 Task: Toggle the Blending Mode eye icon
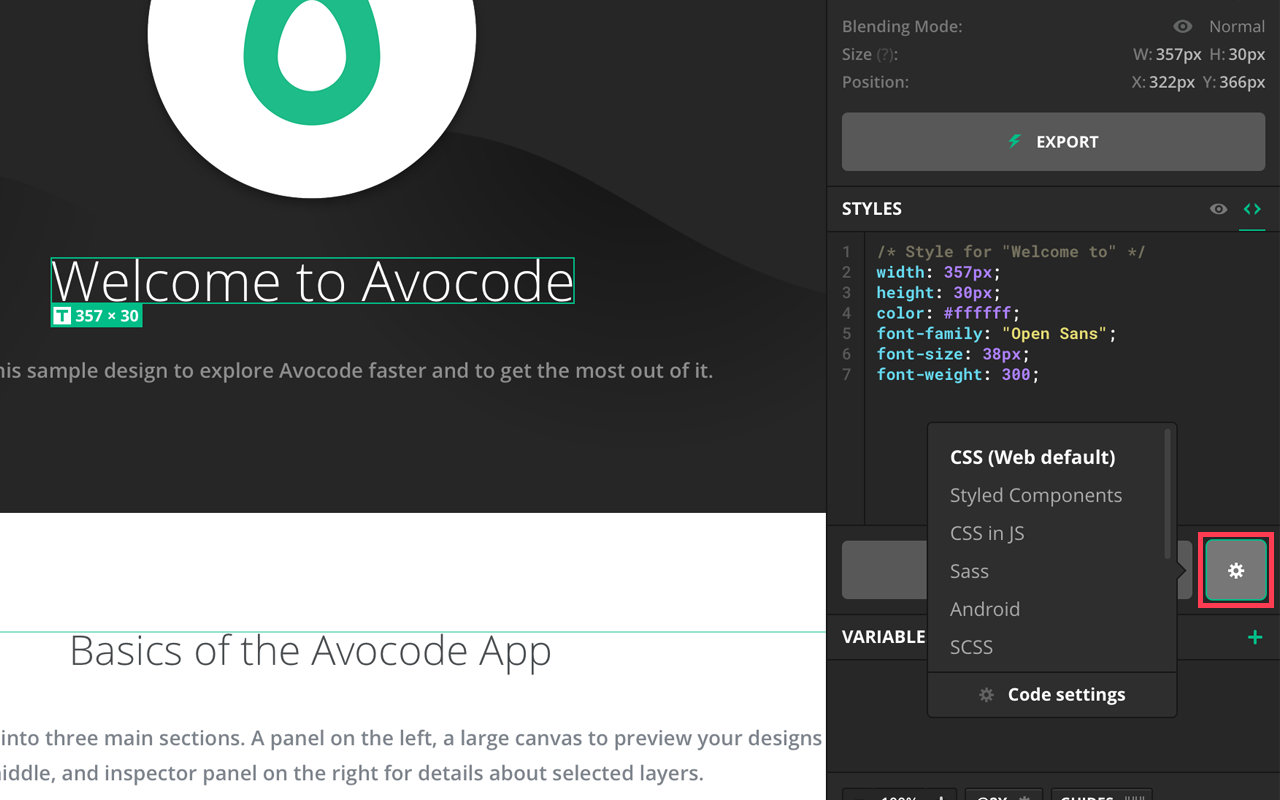(1183, 27)
